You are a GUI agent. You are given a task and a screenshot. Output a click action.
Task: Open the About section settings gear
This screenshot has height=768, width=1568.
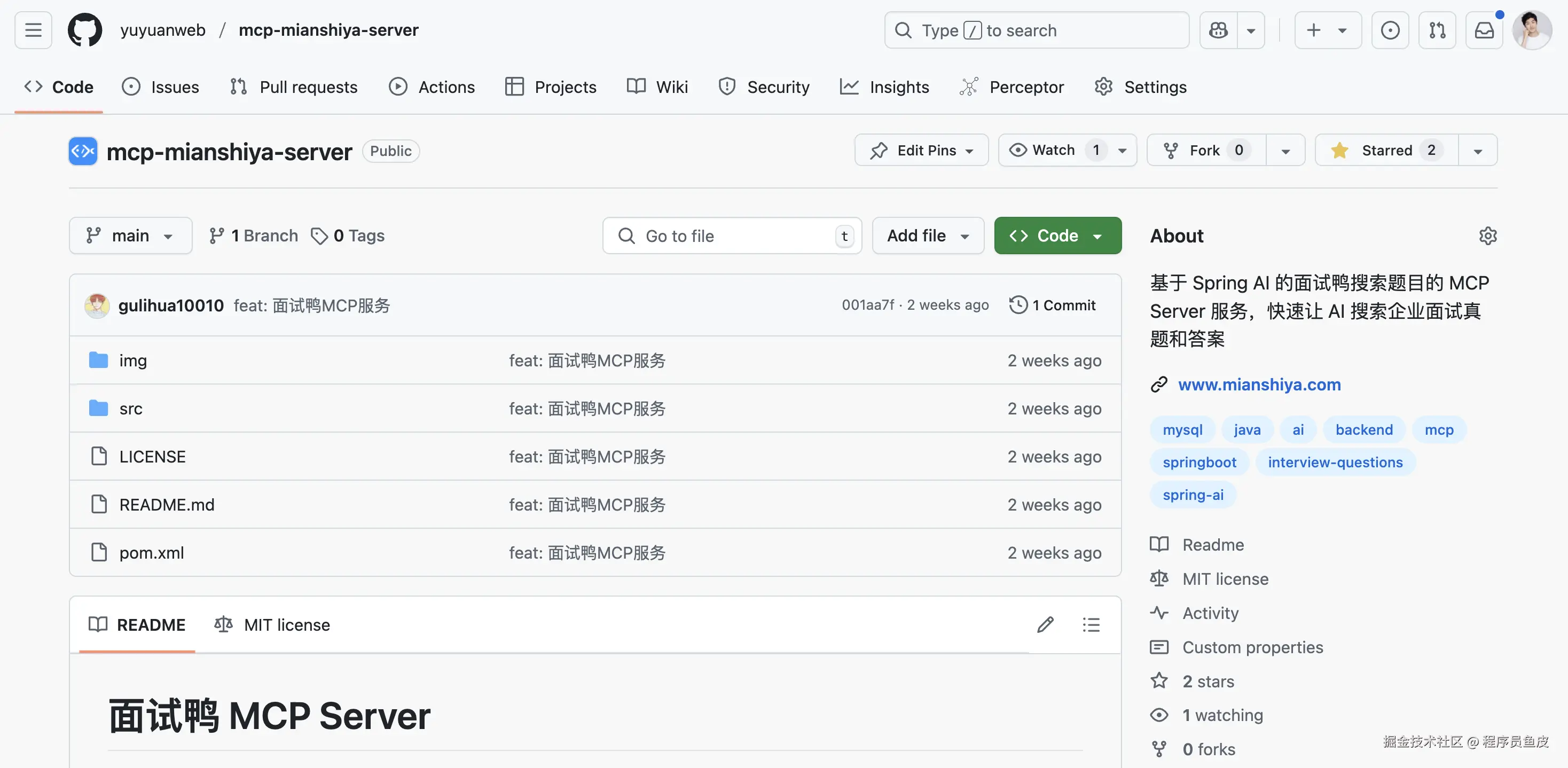(1488, 236)
